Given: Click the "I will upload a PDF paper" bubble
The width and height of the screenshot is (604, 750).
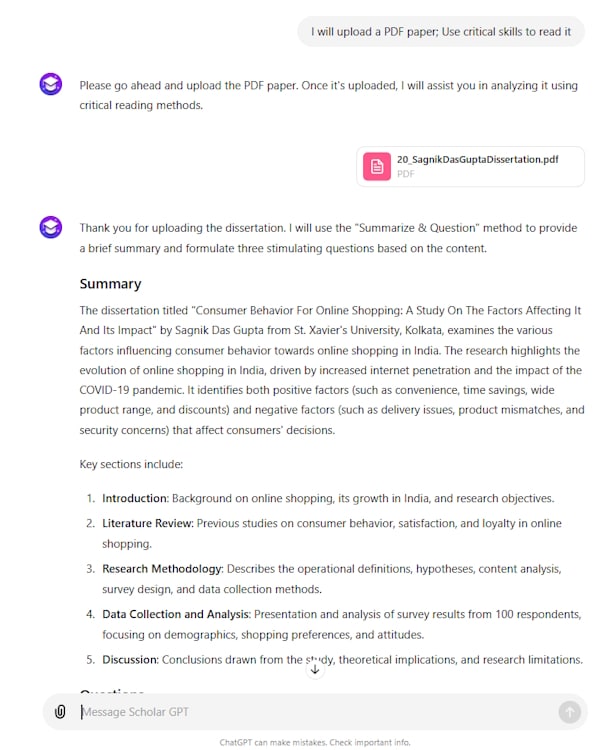Looking at the screenshot, I should click(440, 31).
